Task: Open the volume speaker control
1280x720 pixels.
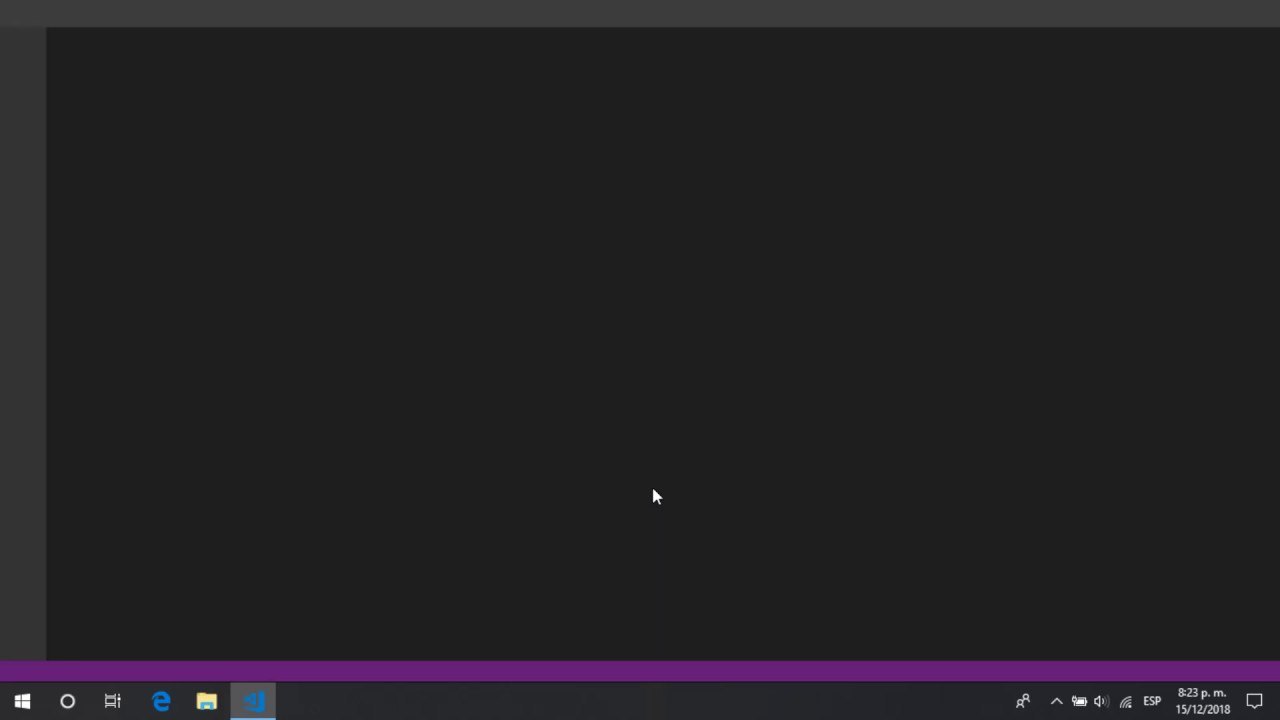Action: tap(1101, 702)
